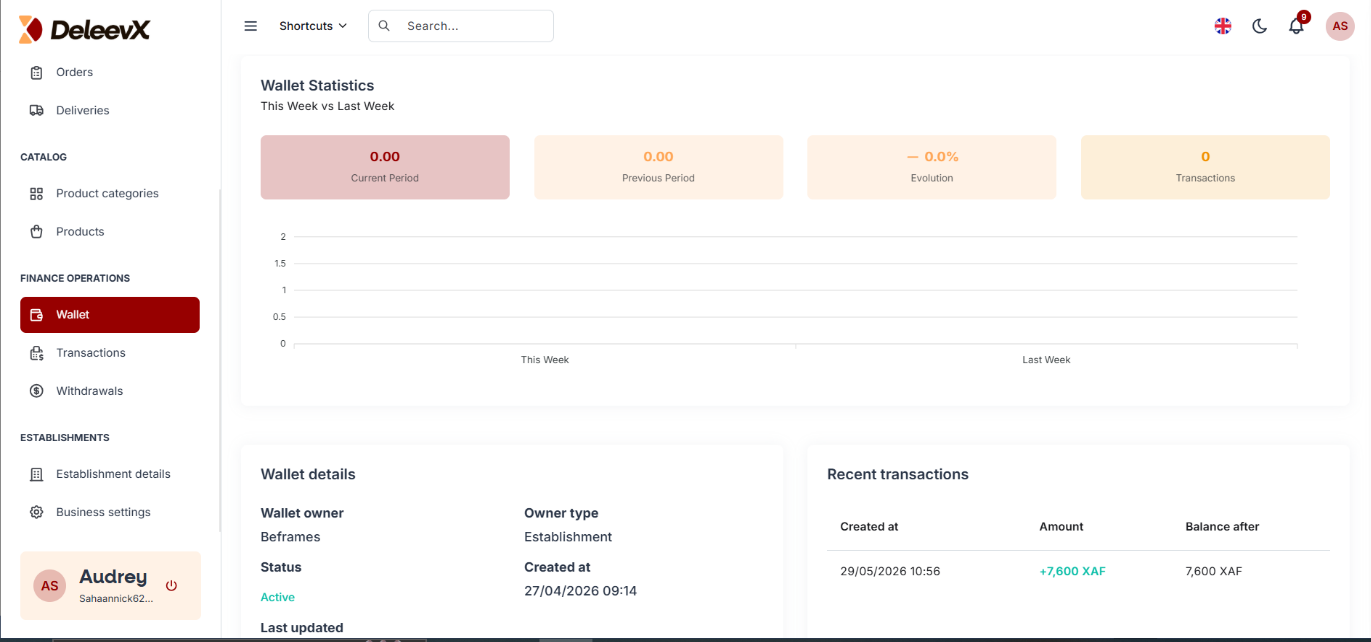
Task: Click the Withdrawals dollar icon
Action: pos(37,391)
